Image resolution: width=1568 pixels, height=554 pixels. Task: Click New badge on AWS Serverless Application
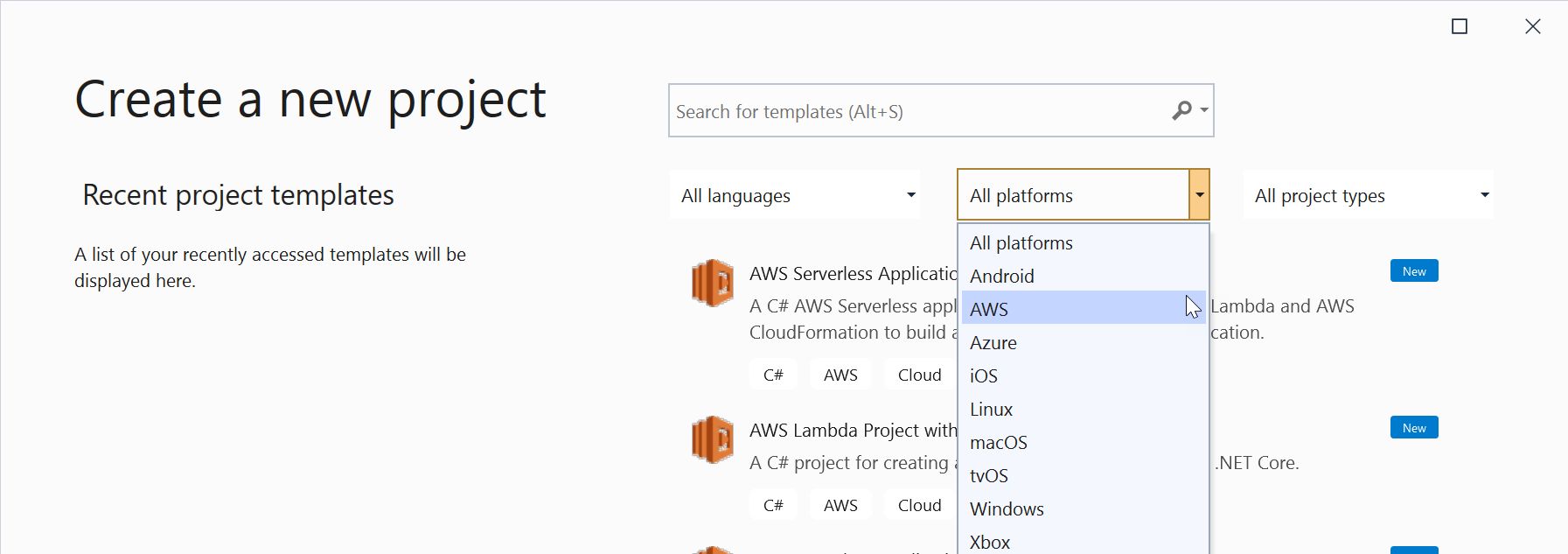coord(1414,270)
